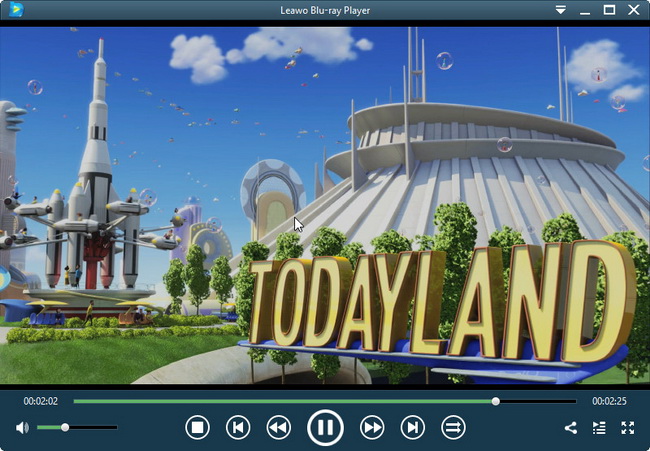650x451 pixels.
Task: Click the seek bar progress handle
Action: (495, 401)
